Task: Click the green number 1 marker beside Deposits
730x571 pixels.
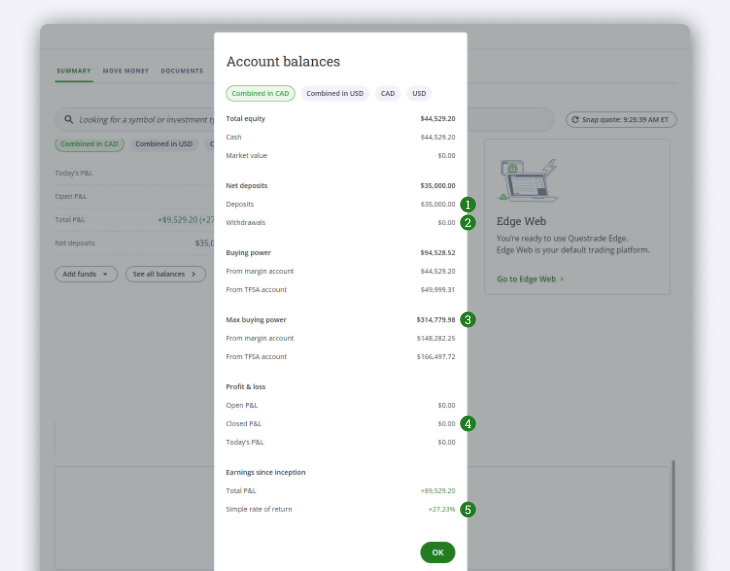Action: 468,204
